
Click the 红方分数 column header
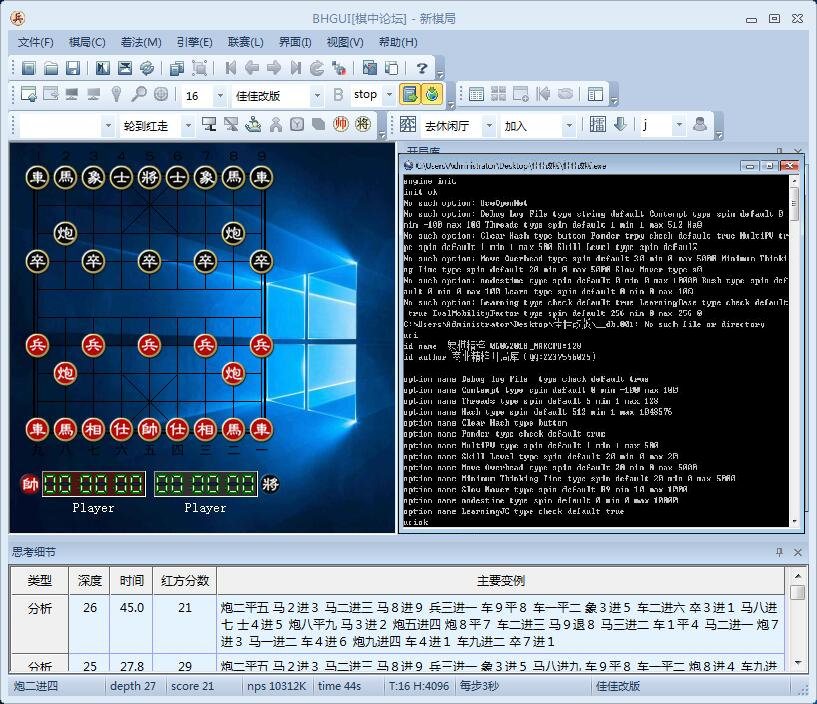tap(185, 581)
